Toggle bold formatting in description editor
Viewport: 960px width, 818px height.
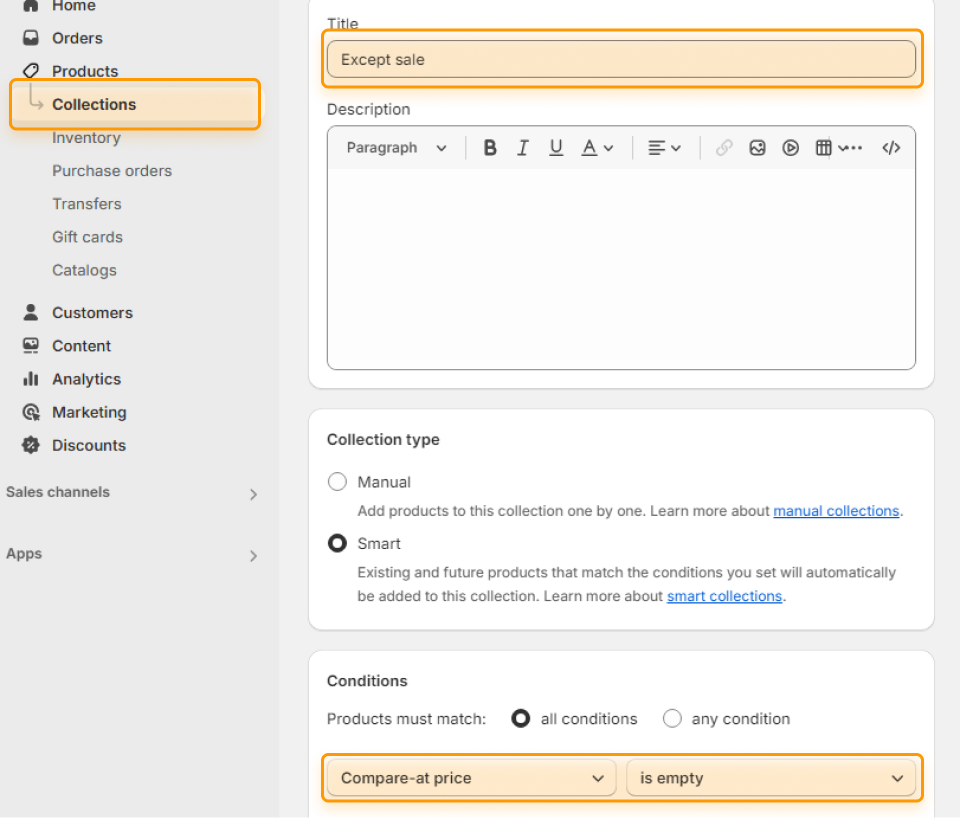pos(490,148)
